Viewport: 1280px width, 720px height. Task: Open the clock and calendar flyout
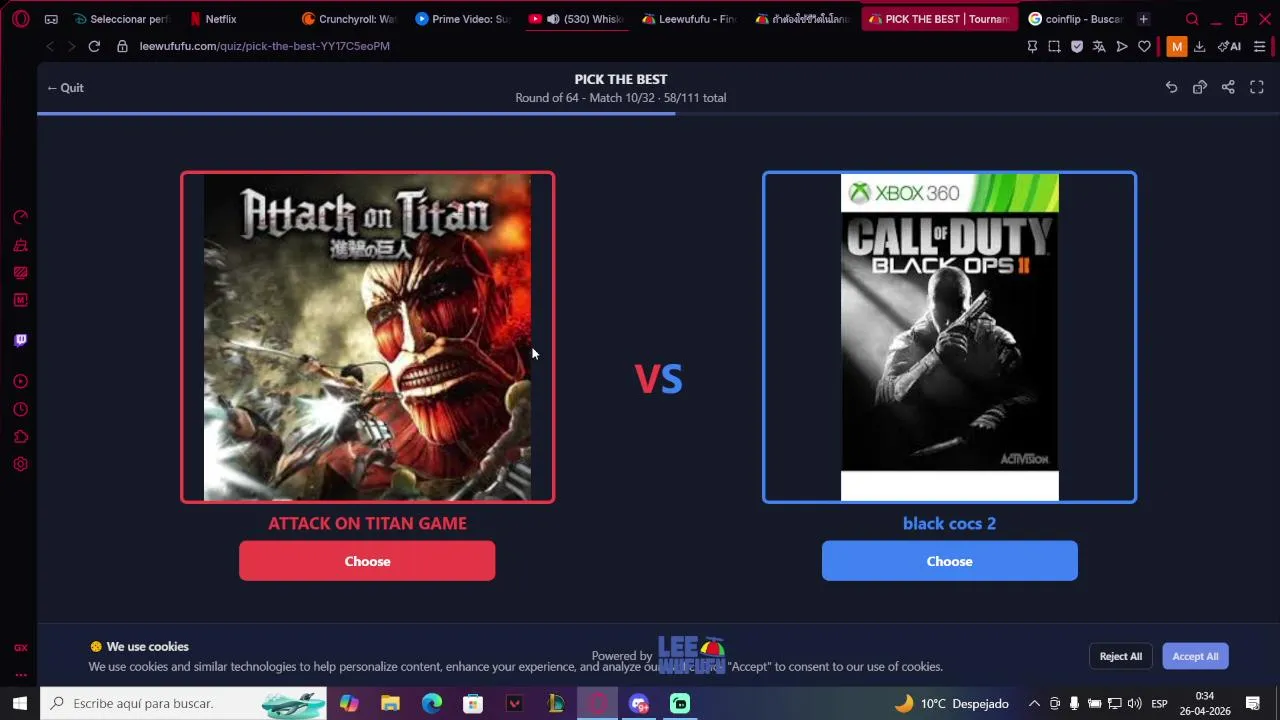point(1204,703)
